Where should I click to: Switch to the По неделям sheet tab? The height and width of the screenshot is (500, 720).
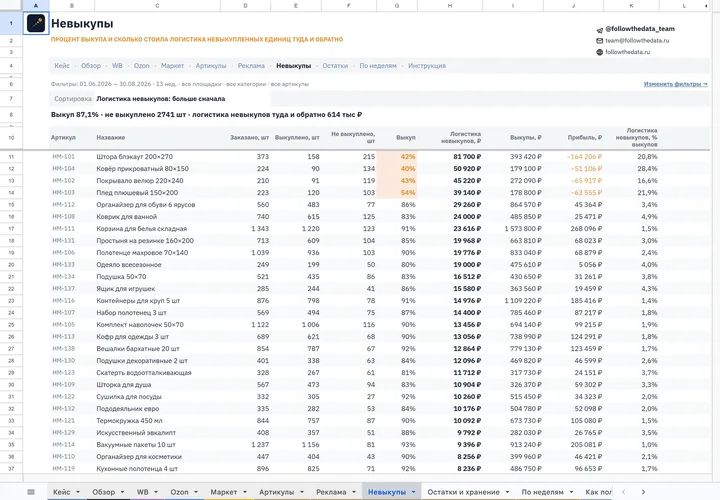542,492
